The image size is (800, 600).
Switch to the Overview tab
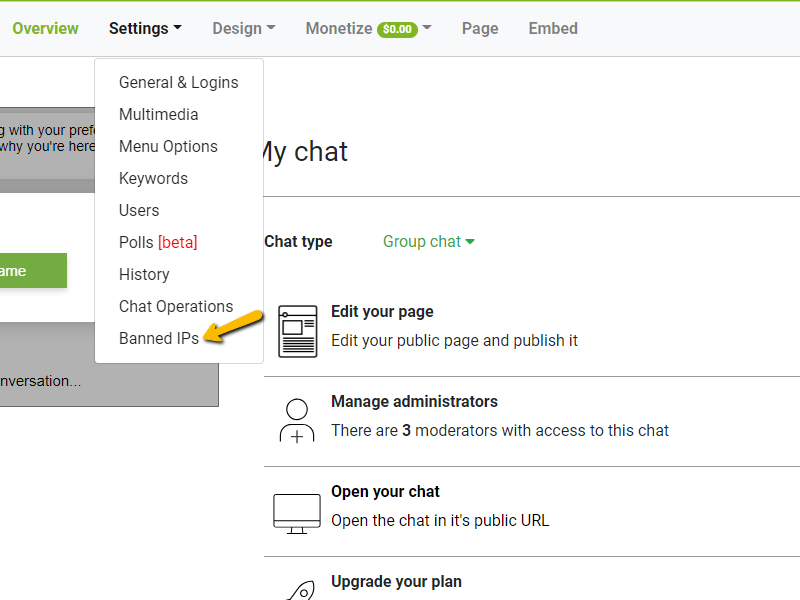45,28
